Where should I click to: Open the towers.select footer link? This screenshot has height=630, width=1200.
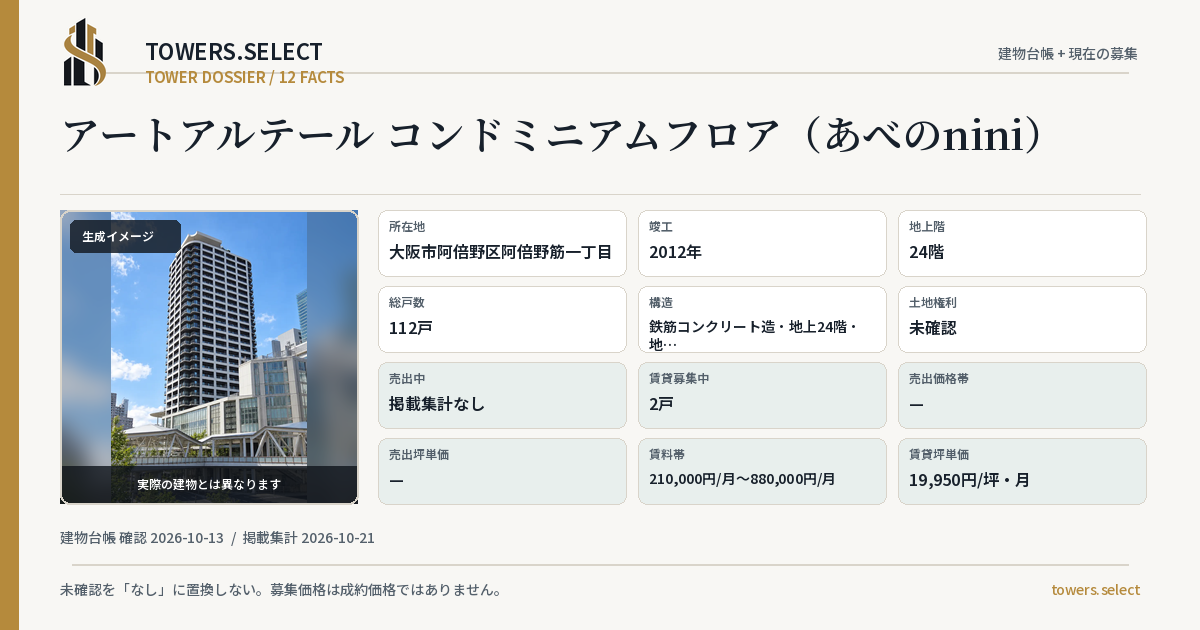pyautogui.click(x=1095, y=590)
